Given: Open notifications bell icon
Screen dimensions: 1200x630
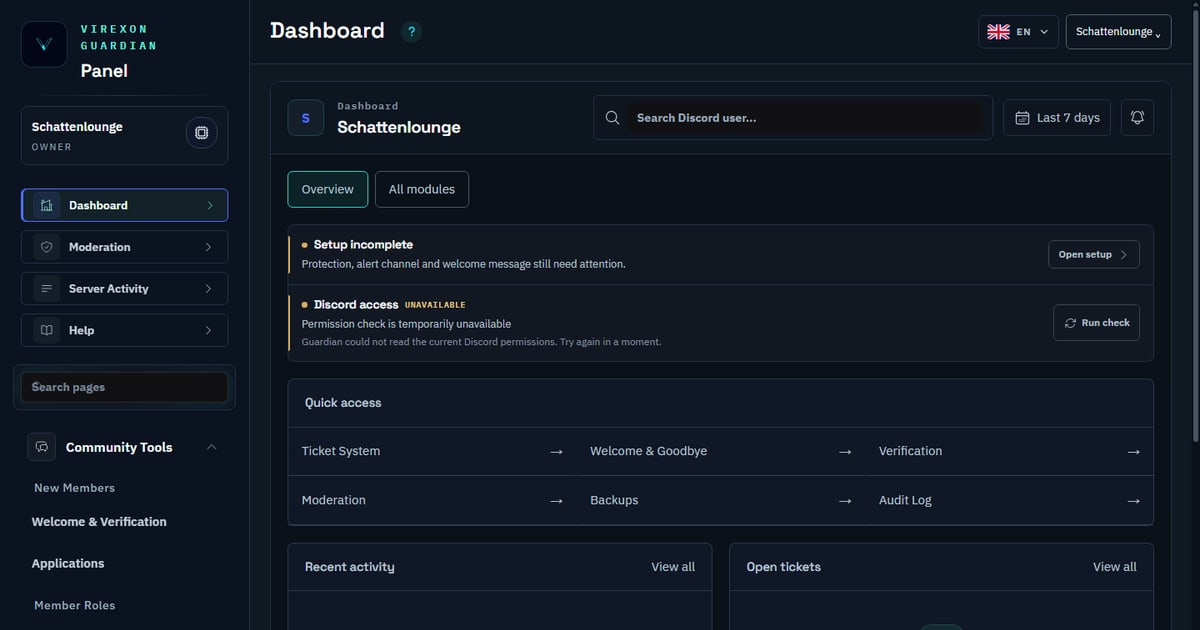Looking at the screenshot, I should 1137,118.
